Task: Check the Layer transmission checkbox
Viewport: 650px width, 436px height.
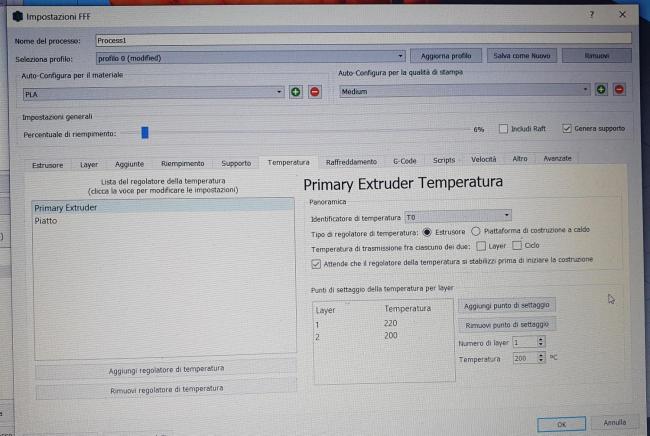Action: point(481,246)
